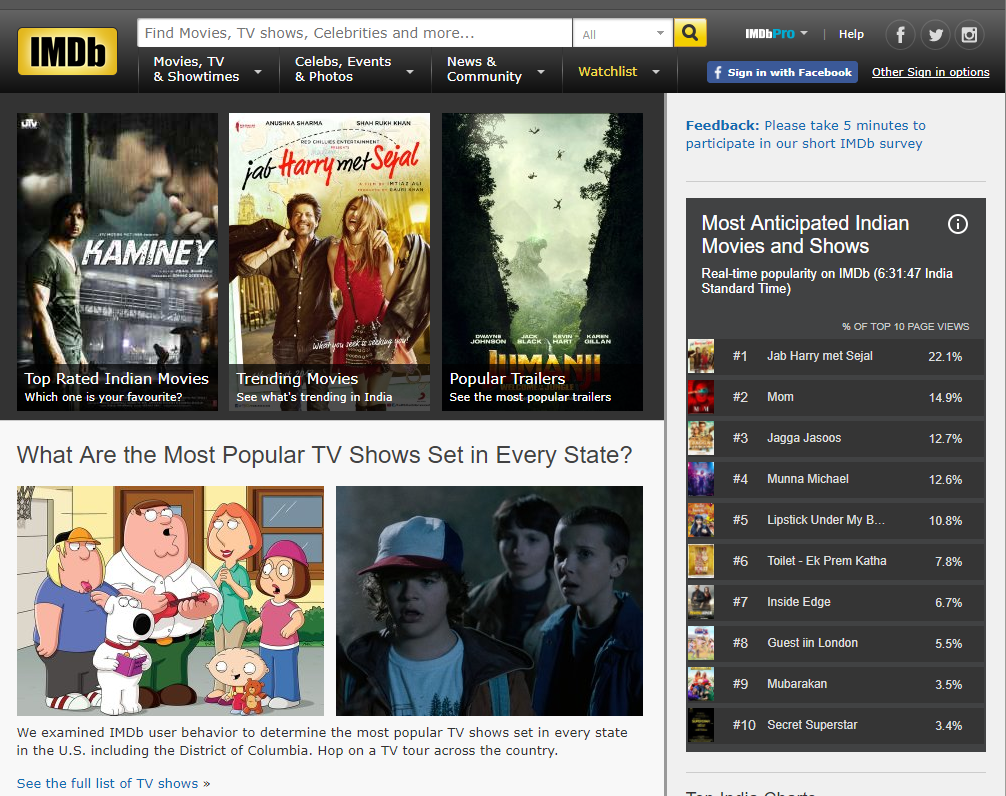
Task: Click 'Most Anticipated Indian Movies and Shows' heading
Action: [x=805, y=235]
